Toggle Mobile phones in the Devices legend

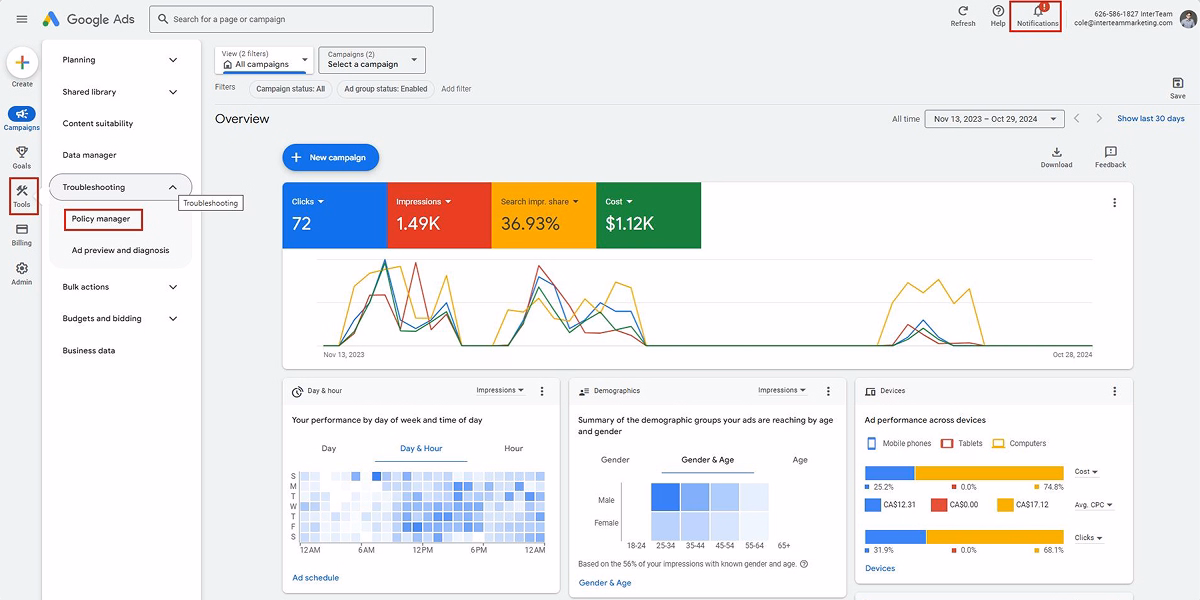[897, 444]
